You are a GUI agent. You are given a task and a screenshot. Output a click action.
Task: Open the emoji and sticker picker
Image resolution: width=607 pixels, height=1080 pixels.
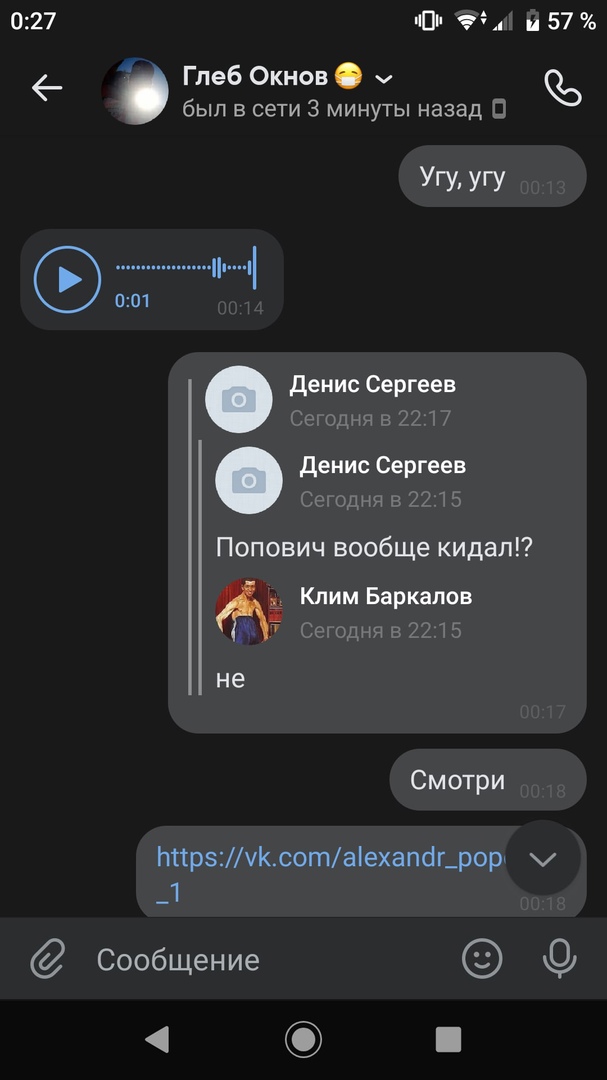coord(482,958)
